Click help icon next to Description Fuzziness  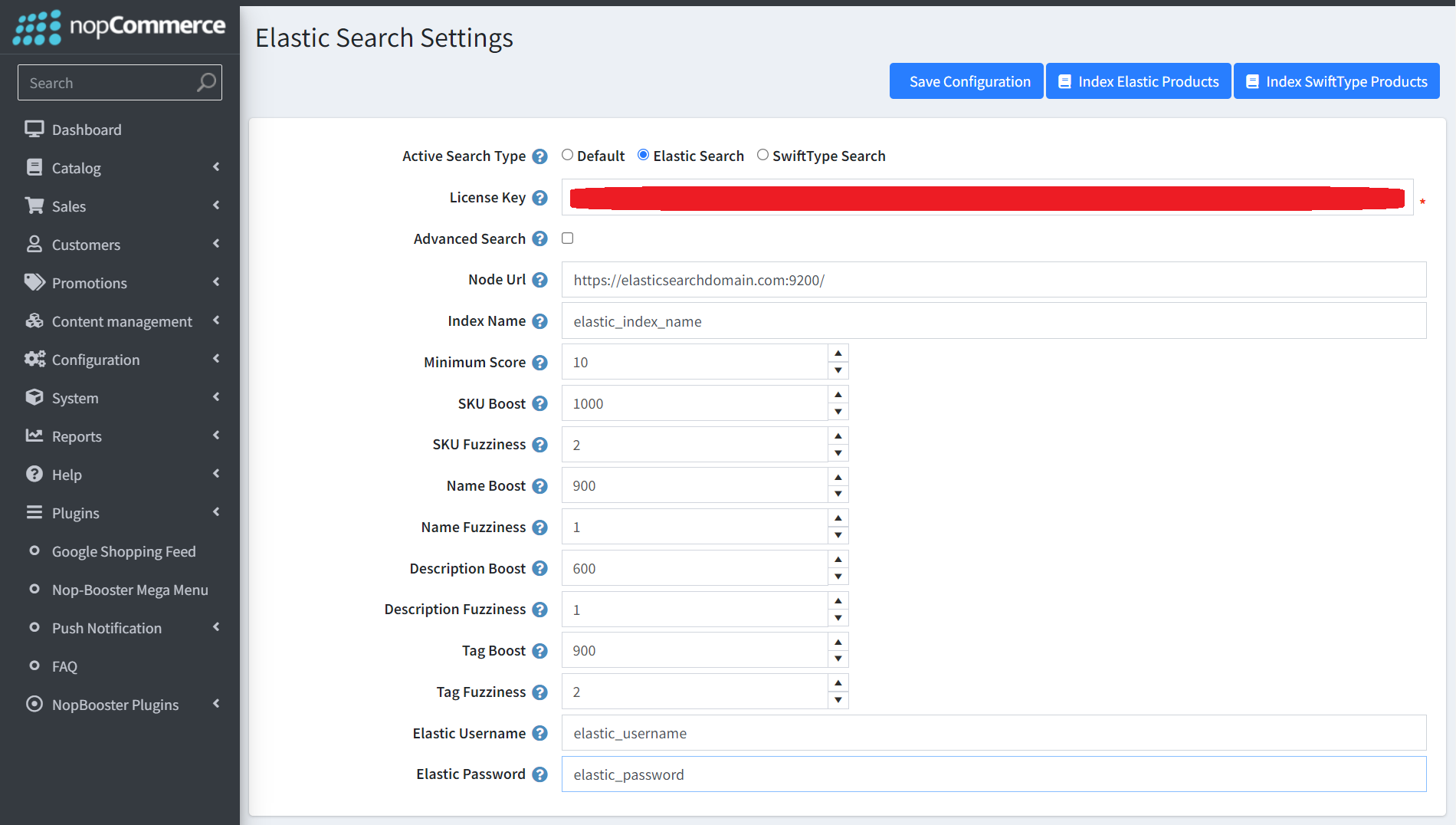tap(539, 610)
